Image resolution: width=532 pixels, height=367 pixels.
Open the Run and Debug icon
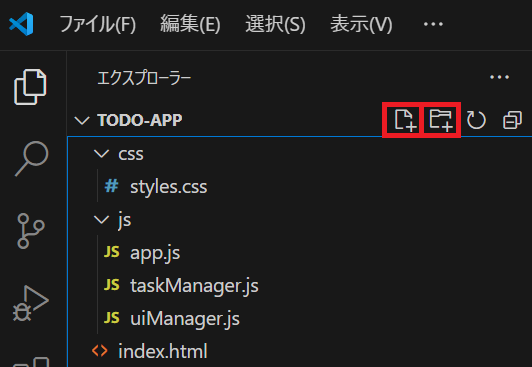pos(31,303)
